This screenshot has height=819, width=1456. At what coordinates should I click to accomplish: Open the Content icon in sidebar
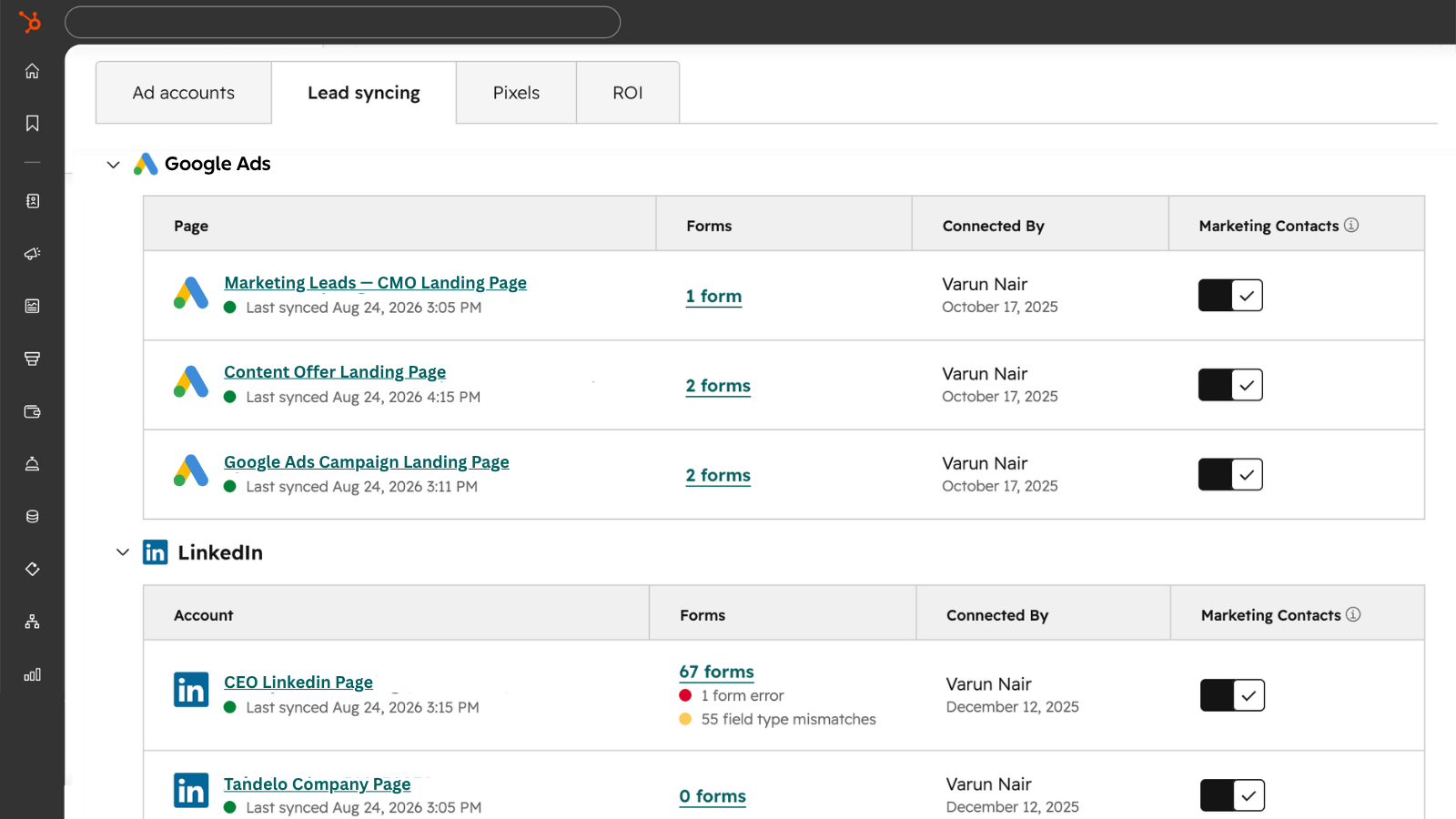(x=32, y=306)
